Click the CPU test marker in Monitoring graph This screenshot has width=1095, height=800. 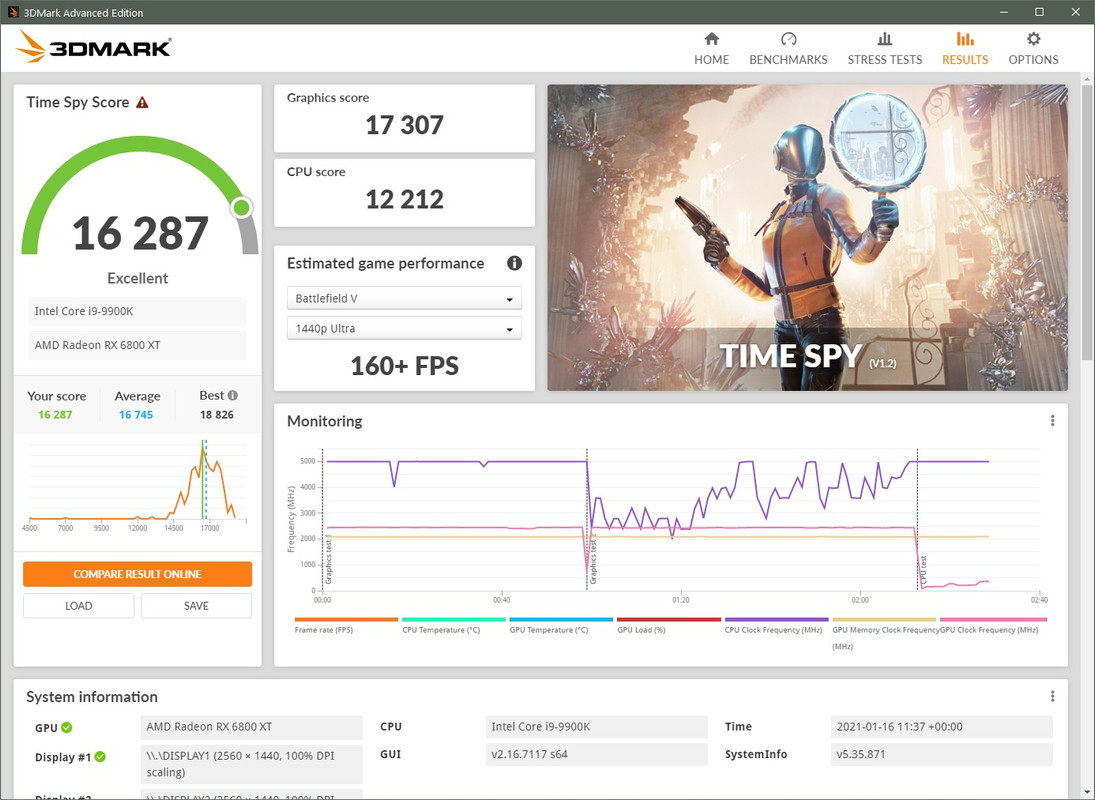[x=919, y=520]
